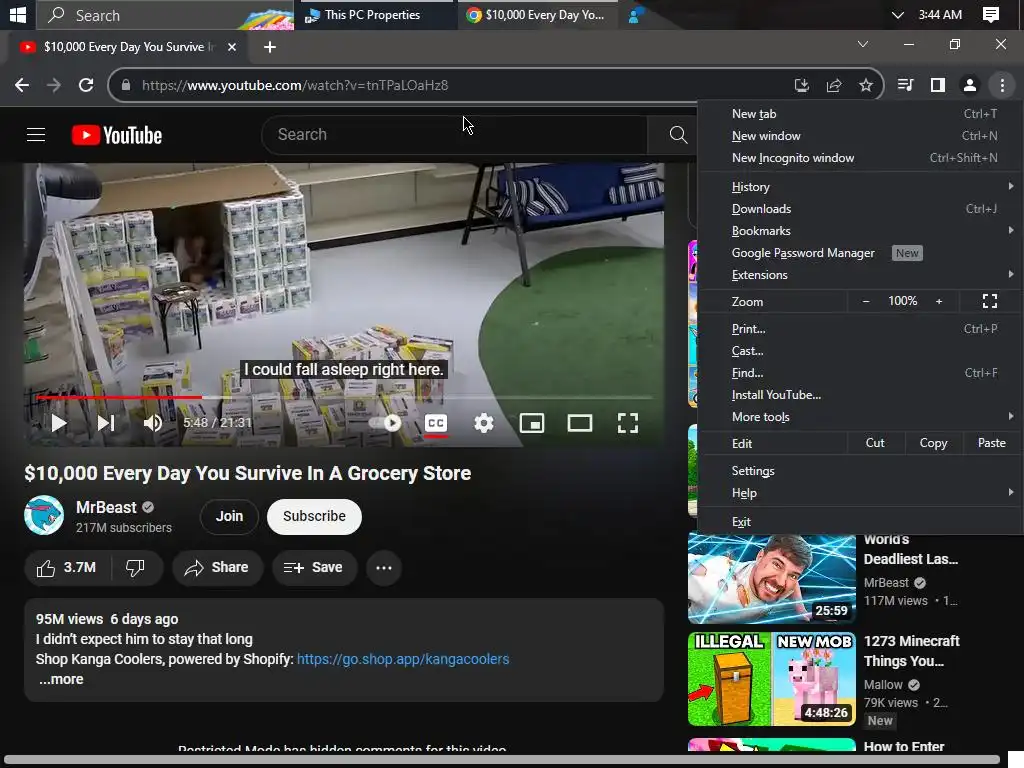Open more actions three-dot button under video

384,568
